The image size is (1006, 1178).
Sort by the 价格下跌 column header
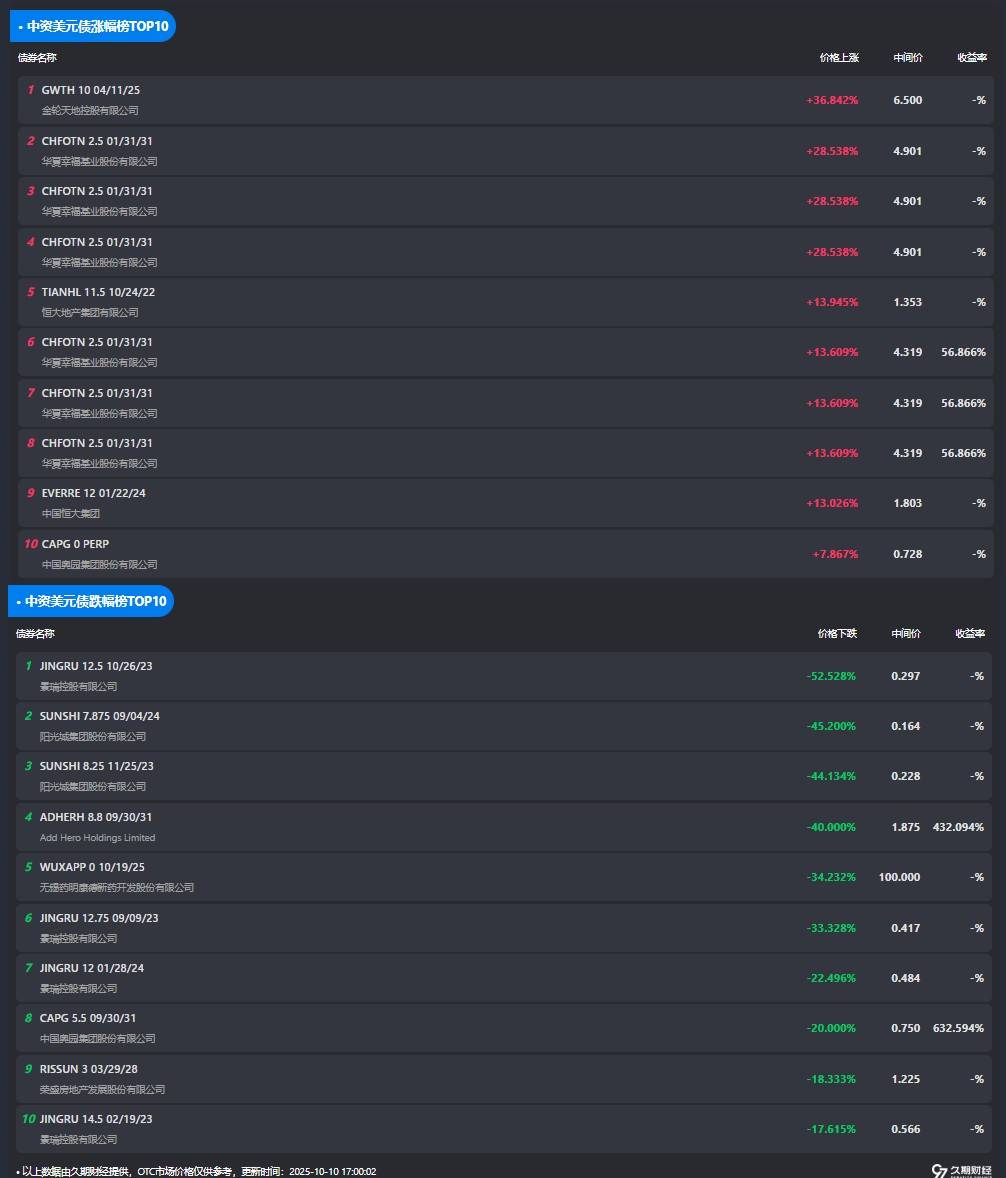point(836,634)
